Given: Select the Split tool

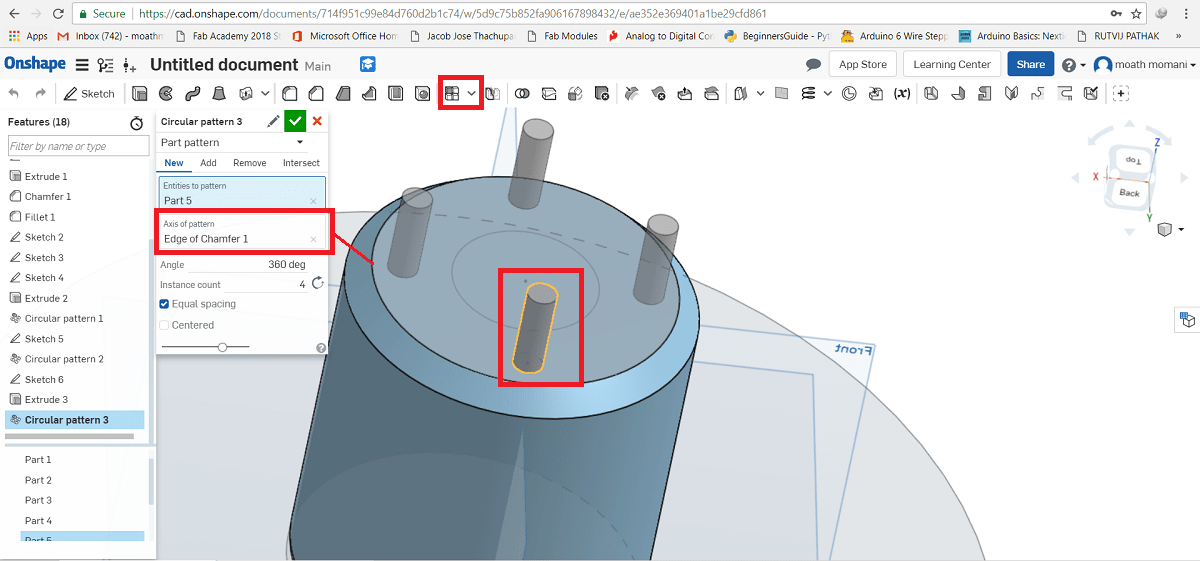Looking at the screenshot, I should [548, 93].
